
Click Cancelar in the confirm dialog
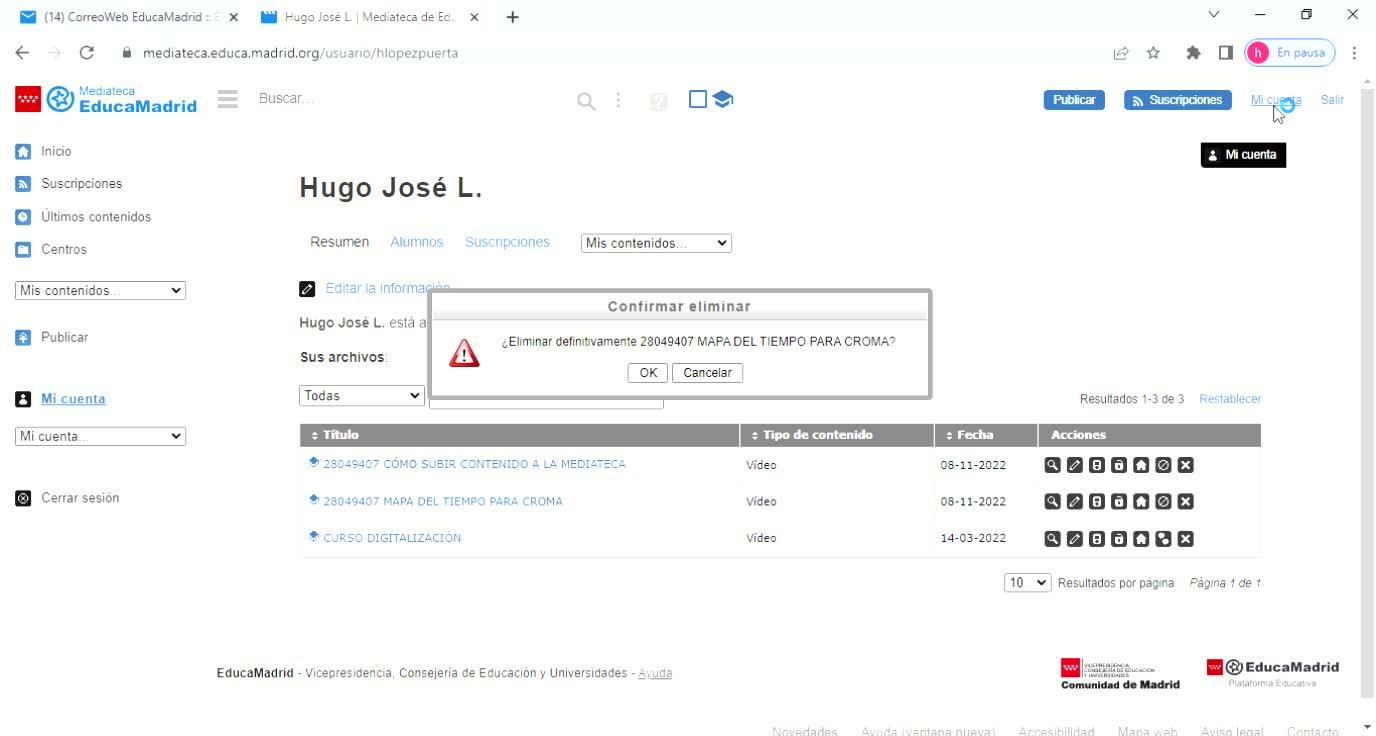click(x=708, y=373)
